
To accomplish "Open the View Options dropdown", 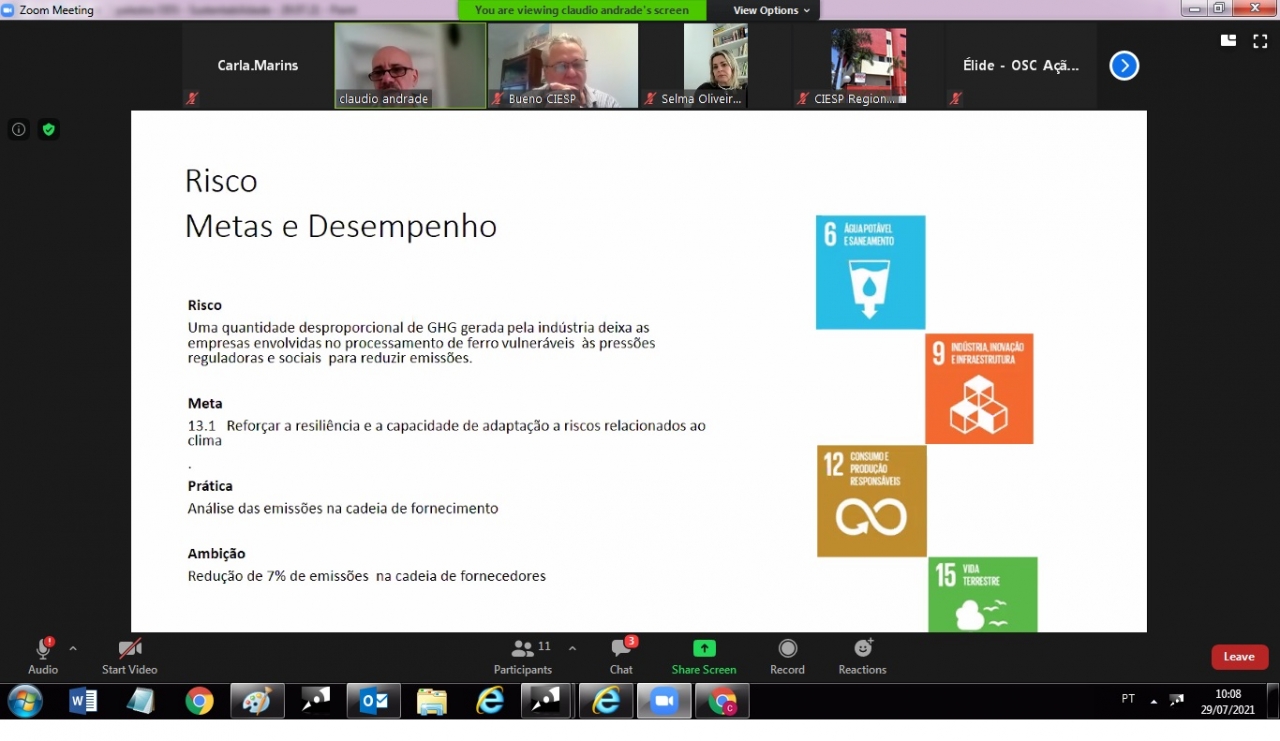I will (x=771, y=10).
